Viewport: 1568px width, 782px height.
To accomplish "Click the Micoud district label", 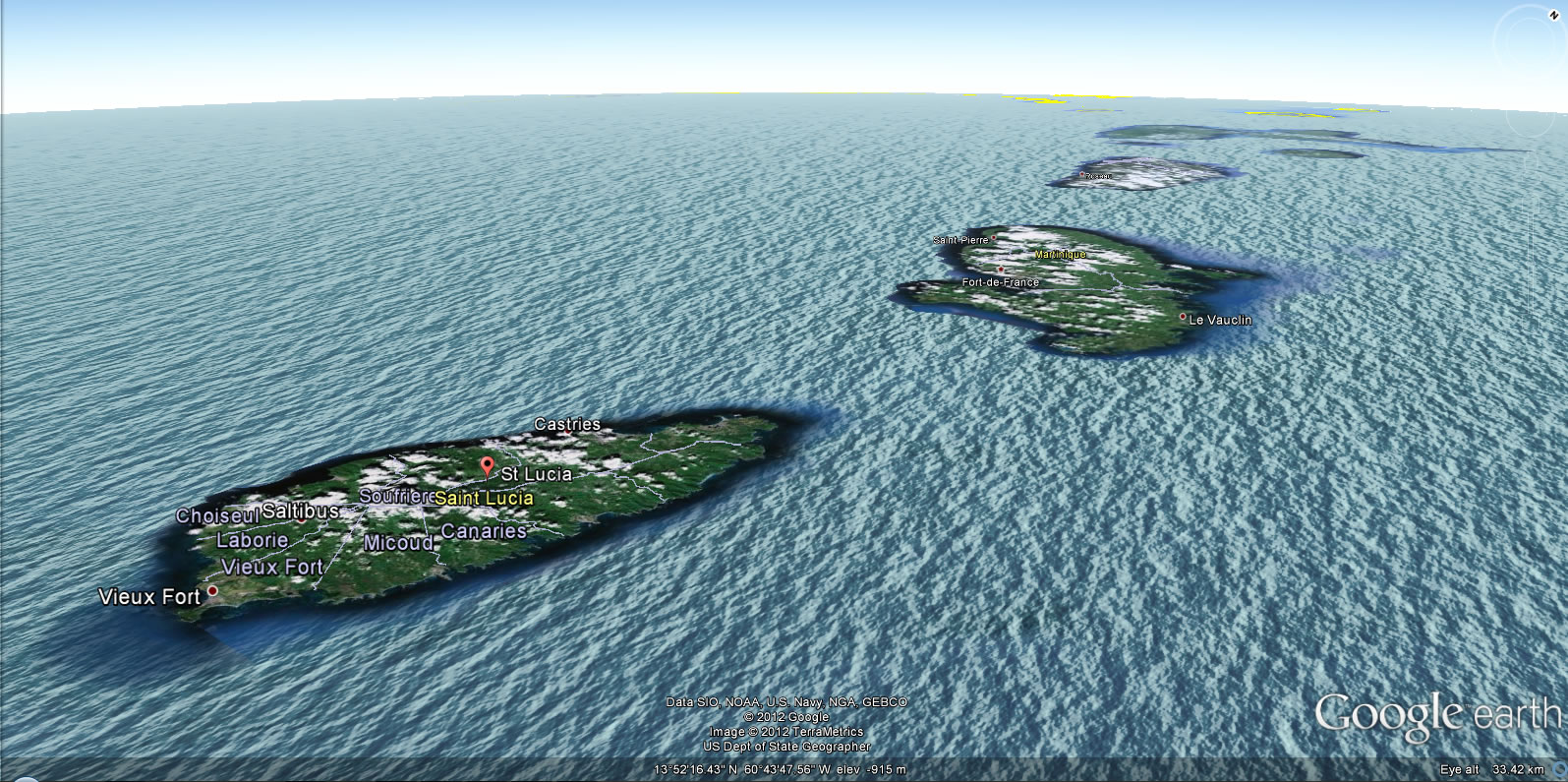I will (x=398, y=542).
